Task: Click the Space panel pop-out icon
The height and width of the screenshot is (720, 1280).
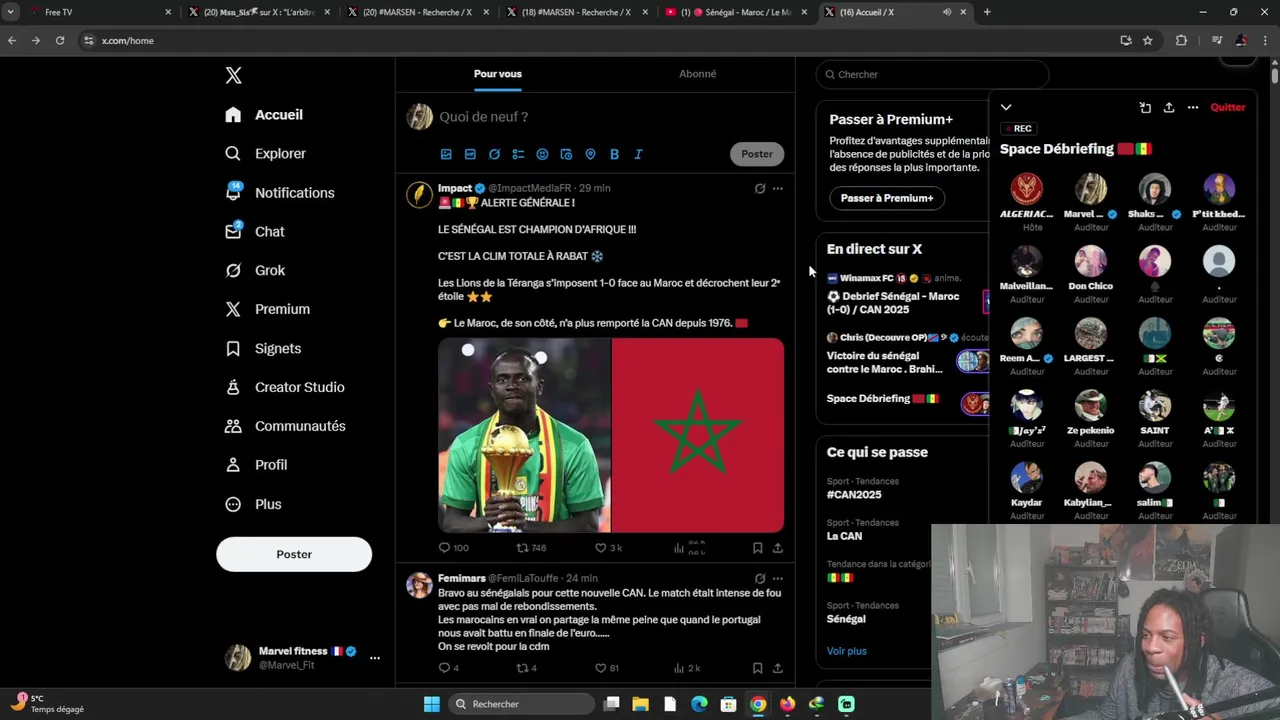Action: coord(1145,107)
